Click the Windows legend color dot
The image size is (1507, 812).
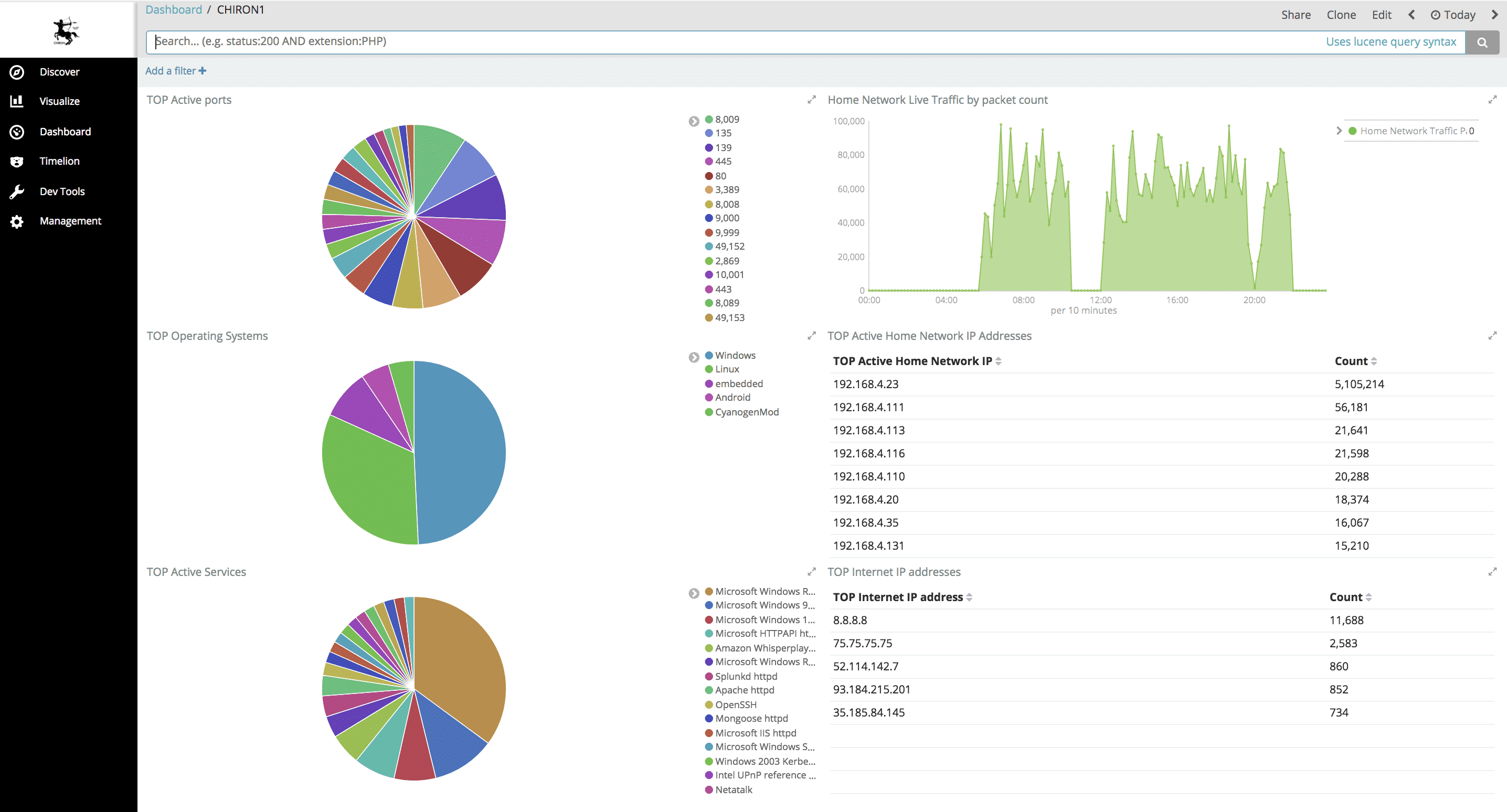(x=708, y=355)
